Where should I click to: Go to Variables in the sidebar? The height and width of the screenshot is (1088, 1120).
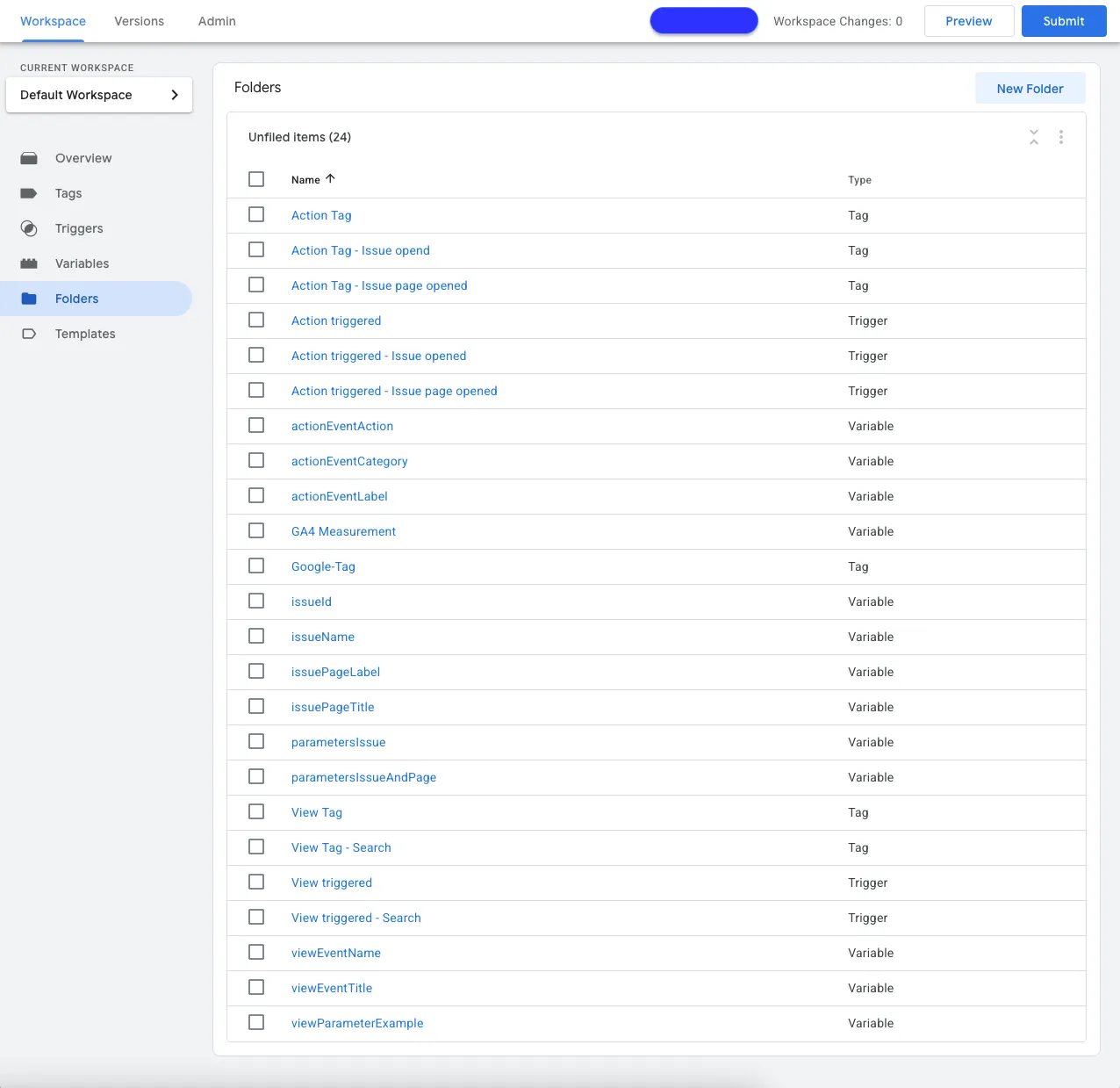[83, 263]
